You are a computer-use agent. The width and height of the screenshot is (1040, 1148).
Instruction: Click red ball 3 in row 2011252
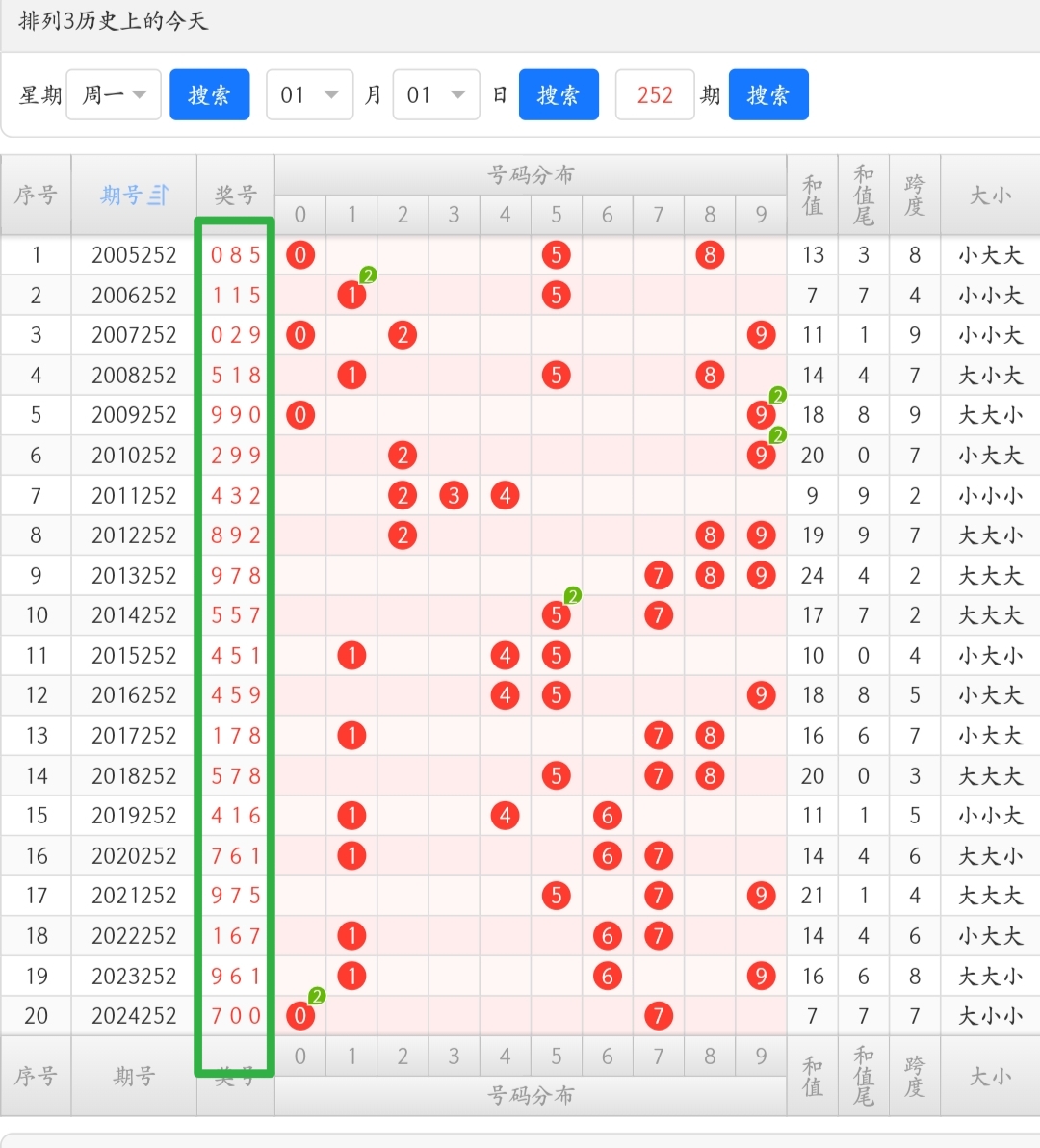tap(454, 495)
